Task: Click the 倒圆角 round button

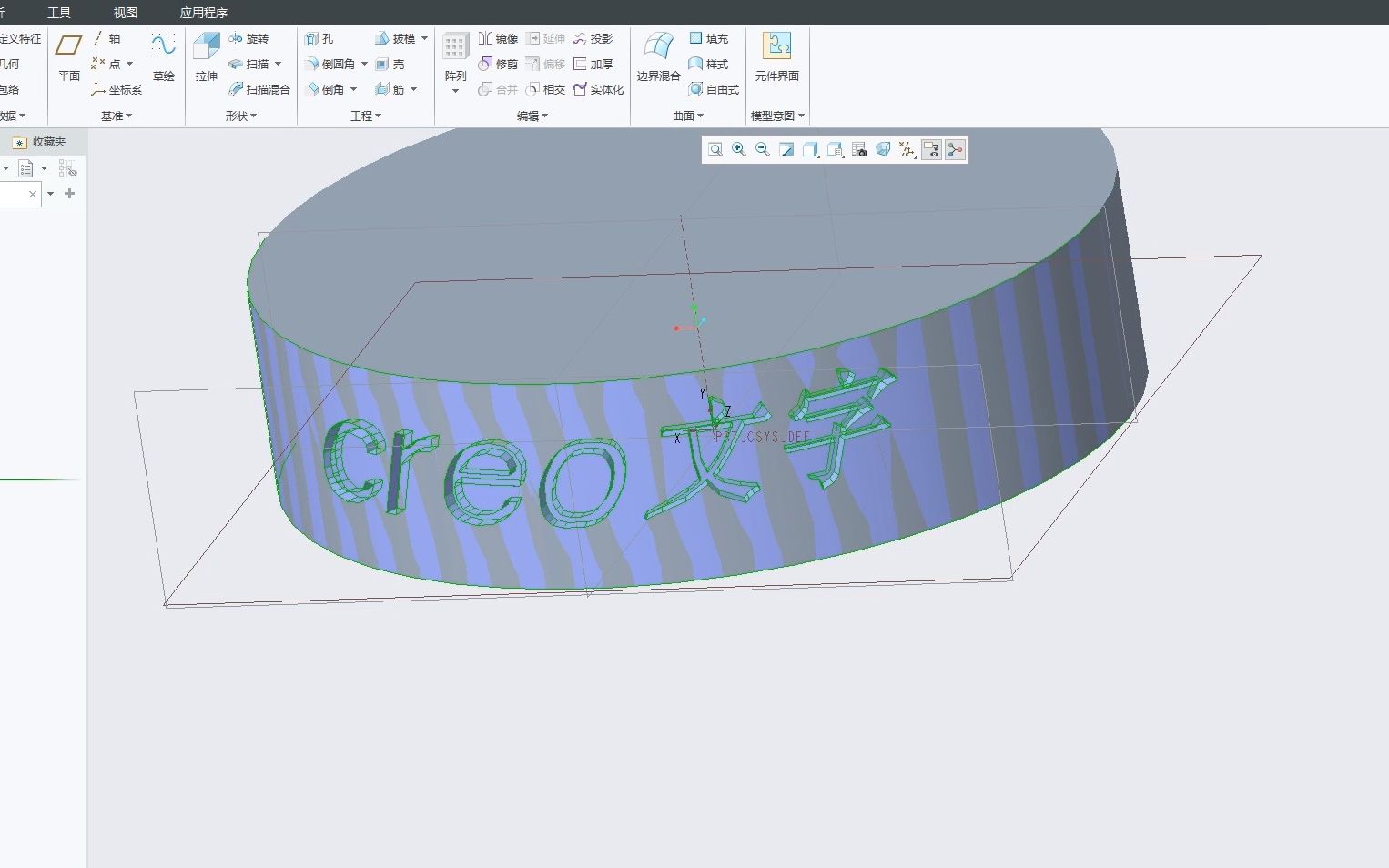Action: click(x=330, y=64)
